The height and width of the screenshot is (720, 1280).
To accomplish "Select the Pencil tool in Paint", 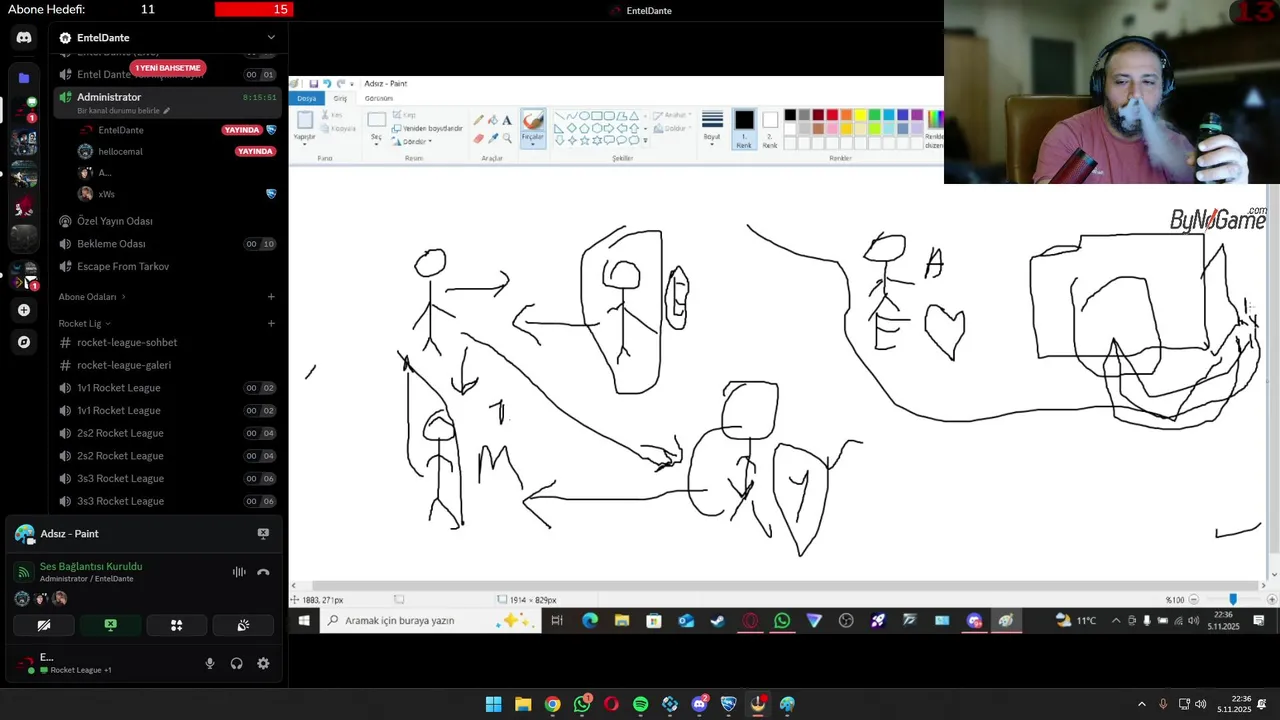I will tap(478, 120).
